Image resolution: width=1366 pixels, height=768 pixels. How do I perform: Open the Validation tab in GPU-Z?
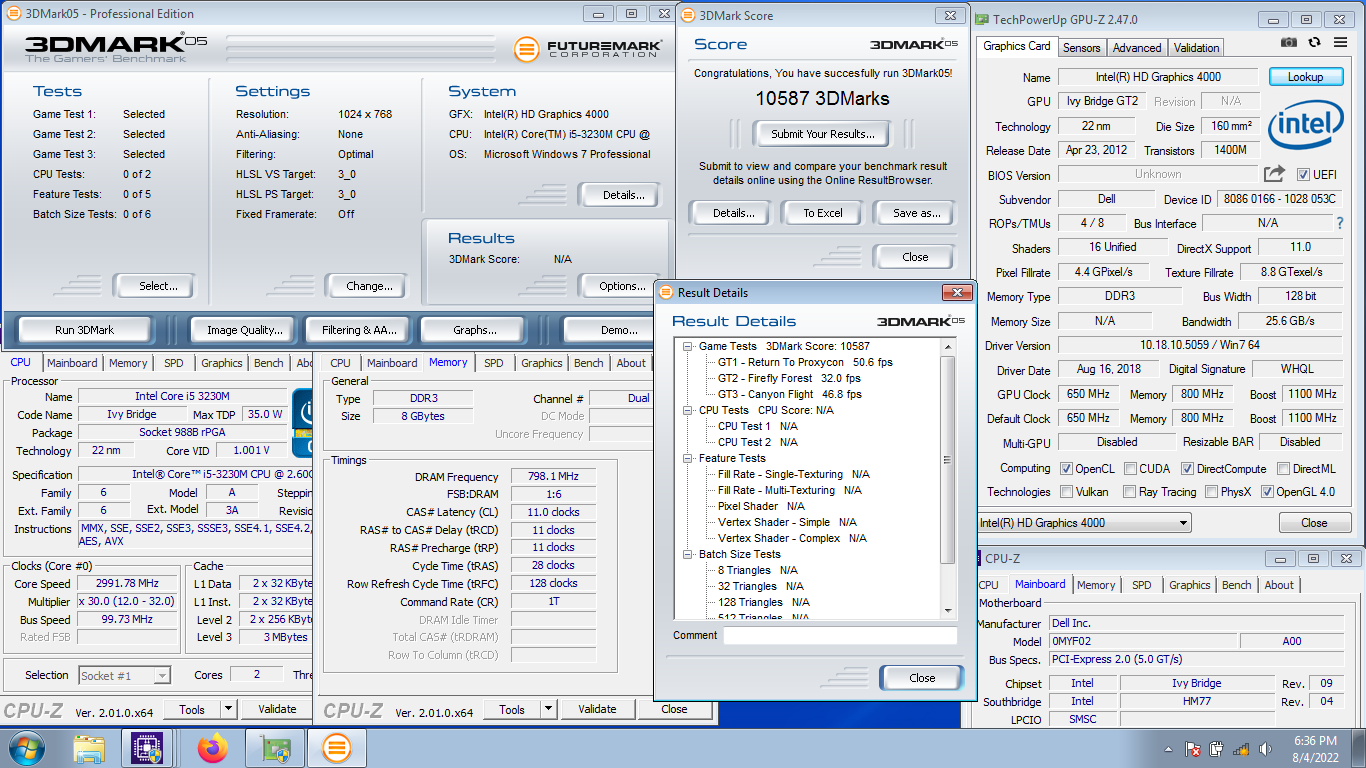click(x=1196, y=48)
